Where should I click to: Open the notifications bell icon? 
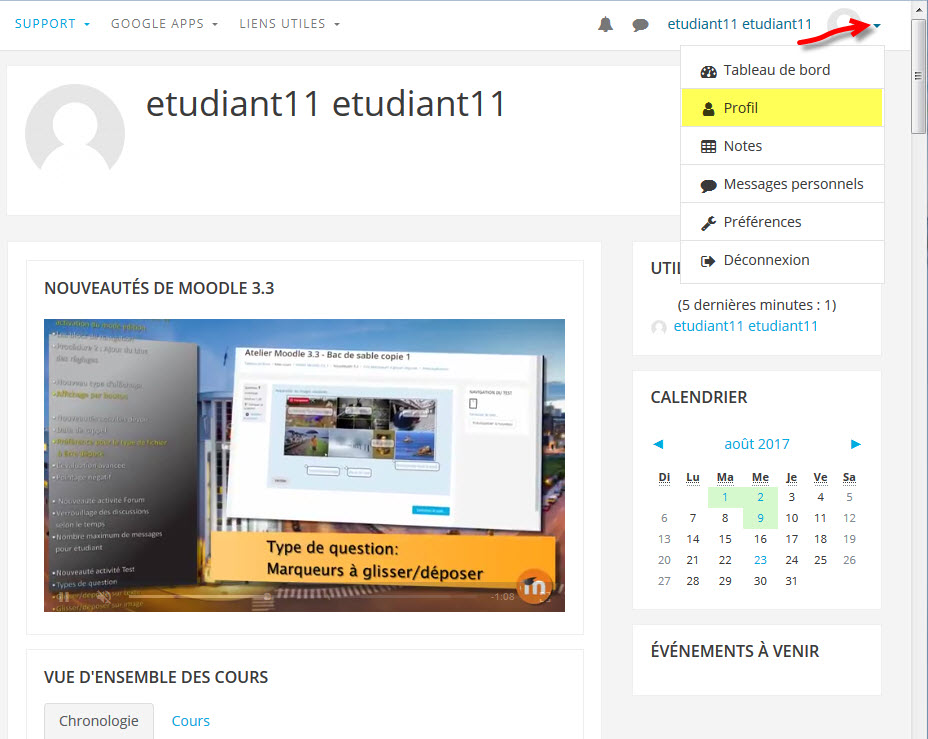click(605, 25)
